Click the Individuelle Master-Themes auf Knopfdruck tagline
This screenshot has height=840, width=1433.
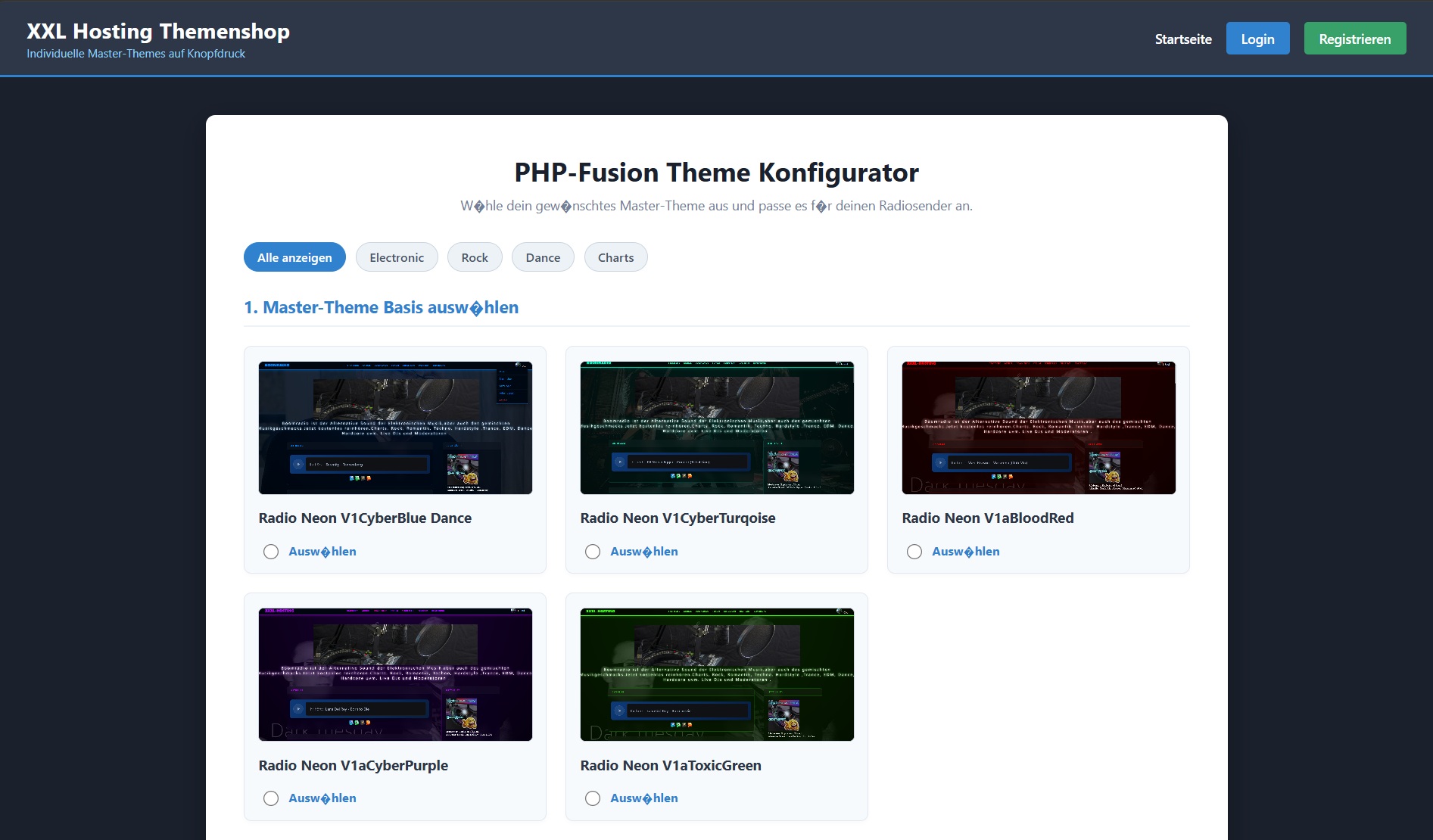(136, 54)
